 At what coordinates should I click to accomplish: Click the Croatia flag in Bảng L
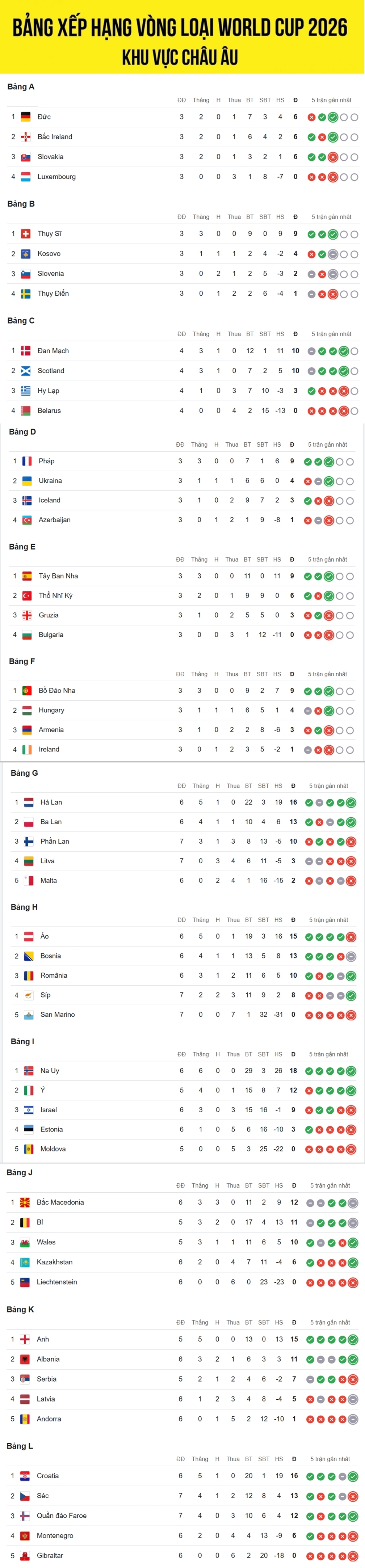(25, 1475)
